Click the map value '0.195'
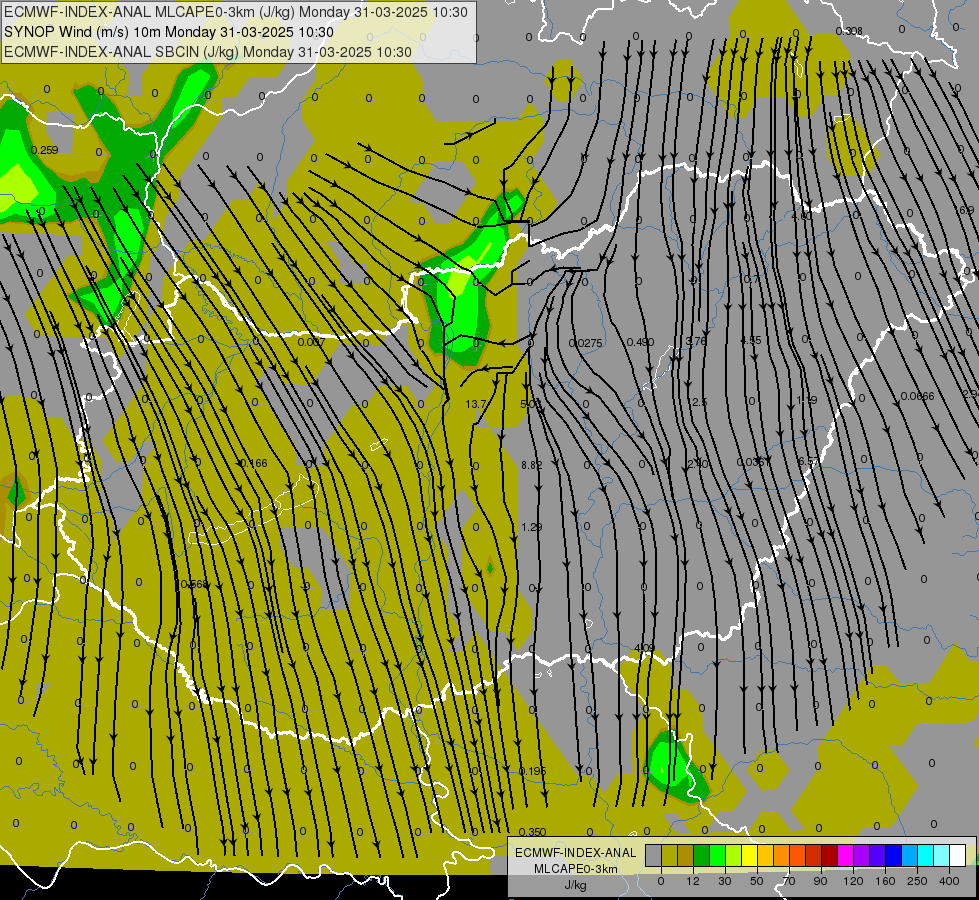This screenshot has width=979, height=900. [533, 771]
